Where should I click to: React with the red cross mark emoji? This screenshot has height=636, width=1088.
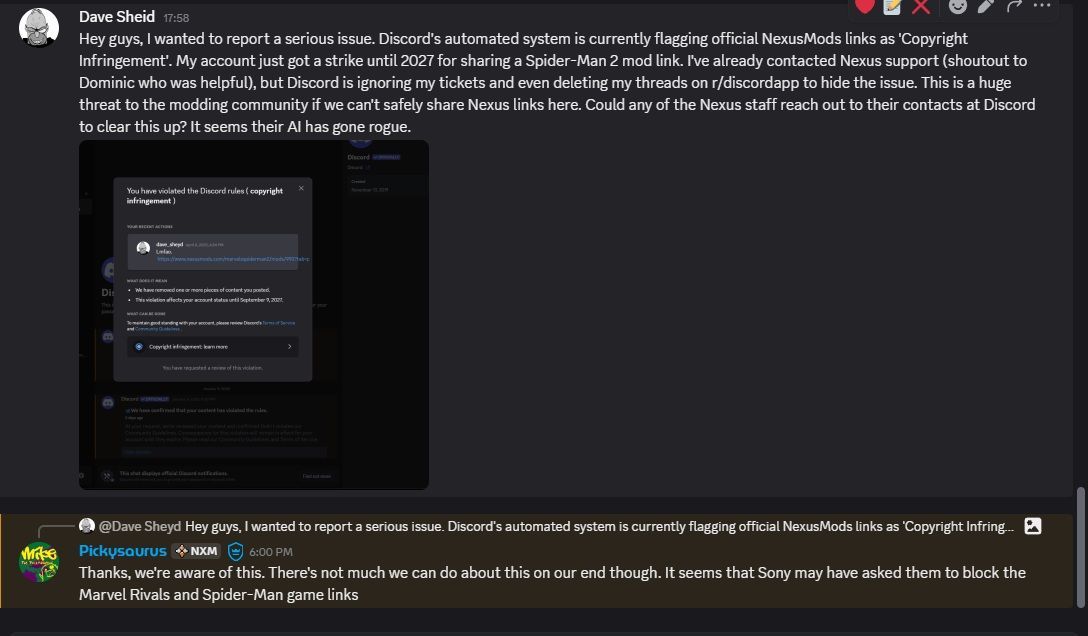coord(921,6)
